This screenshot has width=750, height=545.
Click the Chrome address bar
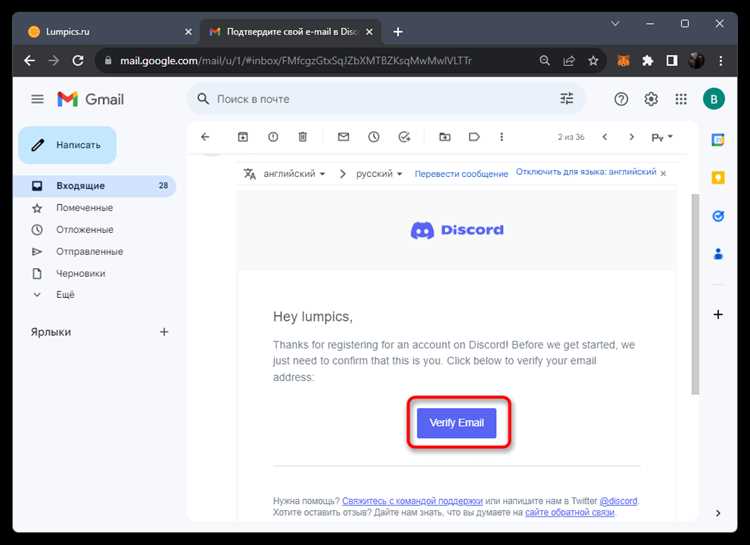click(316, 61)
